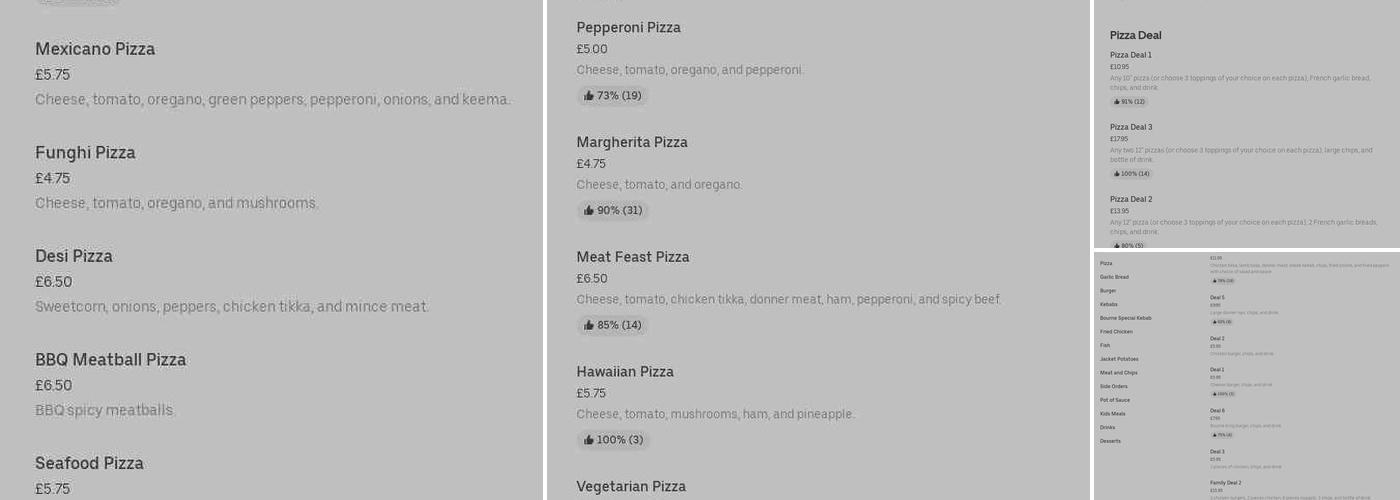The image size is (1400, 500).
Task: Open the Garlic Bread menu category
Action: coord(1114,277)
